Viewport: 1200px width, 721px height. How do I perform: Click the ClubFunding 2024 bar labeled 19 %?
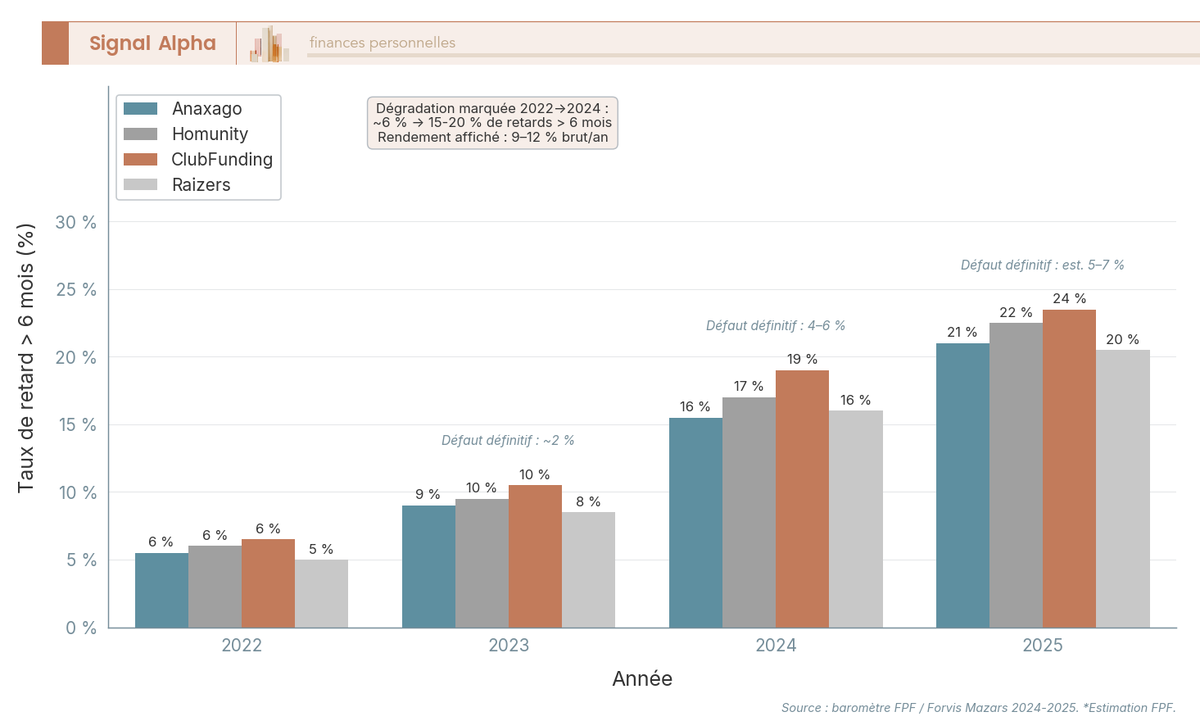[x=802, y=499]
